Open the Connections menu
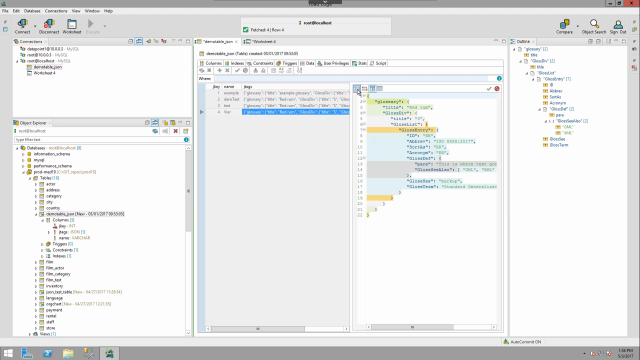 56,11
